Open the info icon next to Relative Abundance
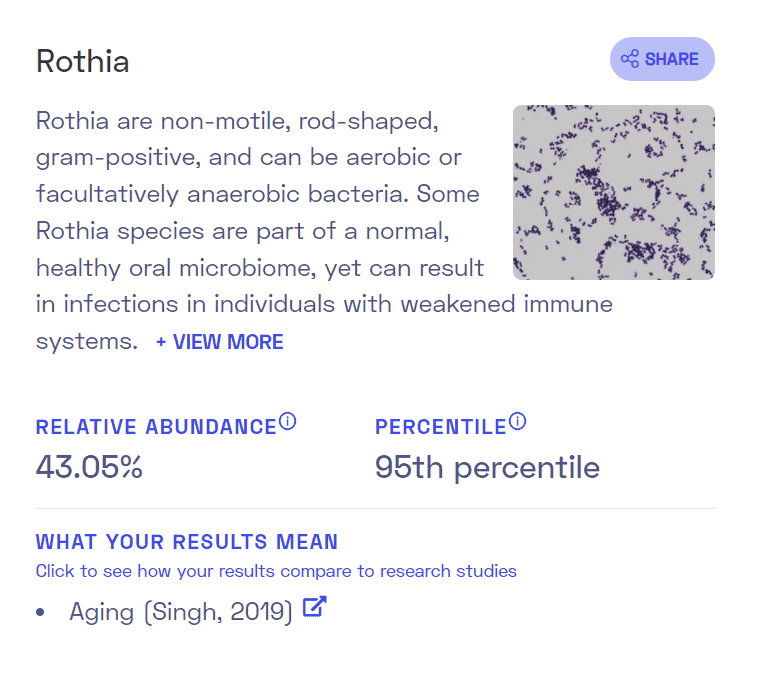 click(288, 421)
